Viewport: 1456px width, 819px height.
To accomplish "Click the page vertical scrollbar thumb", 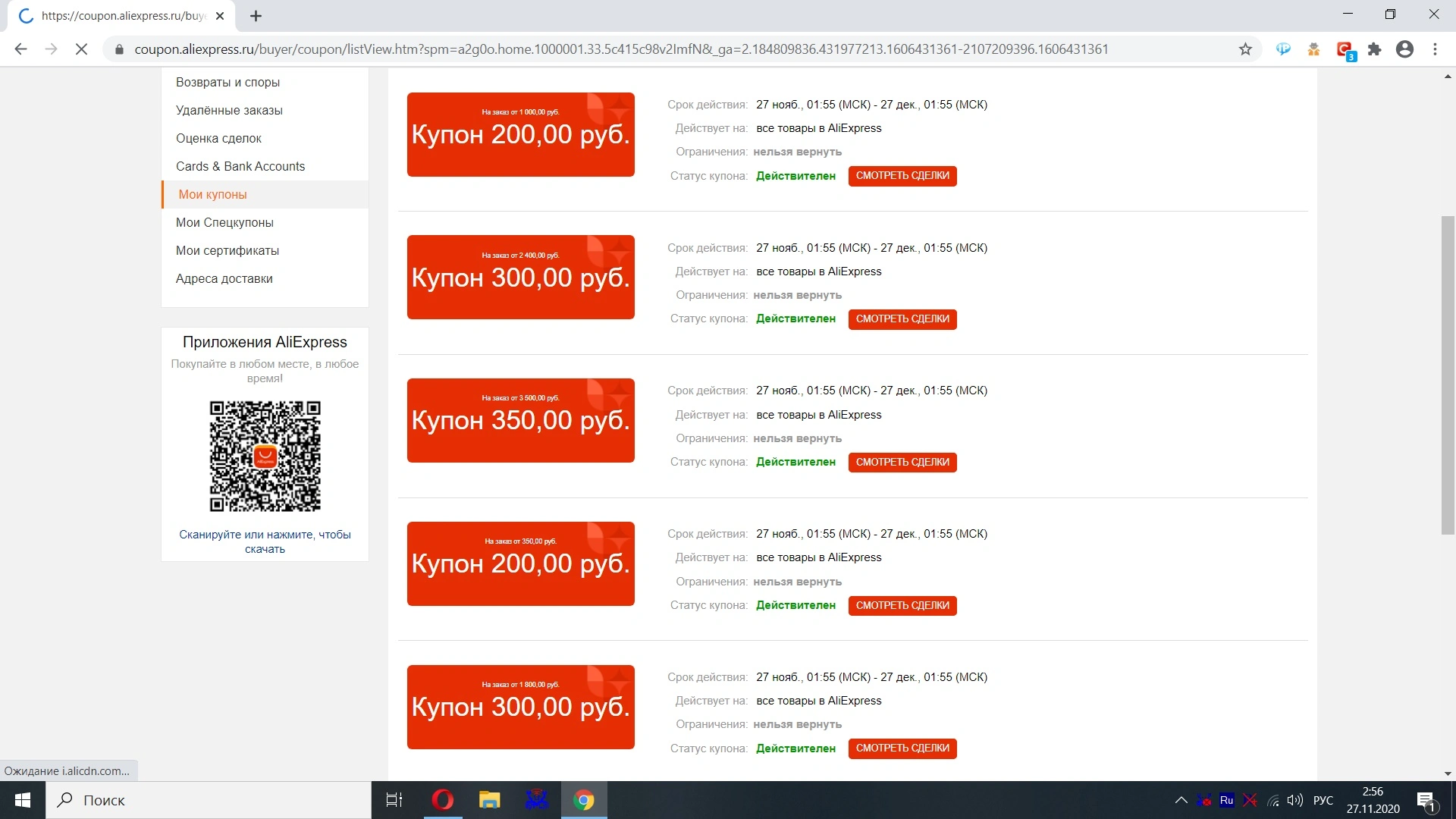I will pos(1448,375).
